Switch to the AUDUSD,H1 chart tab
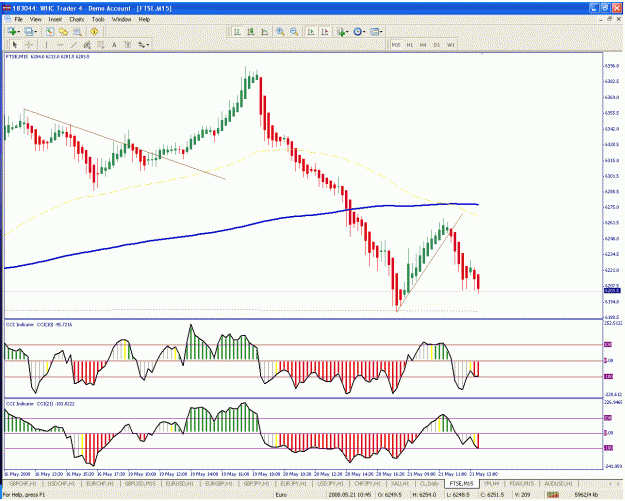The height and width of the screenshot is (501, 625). tap(558, 483)
